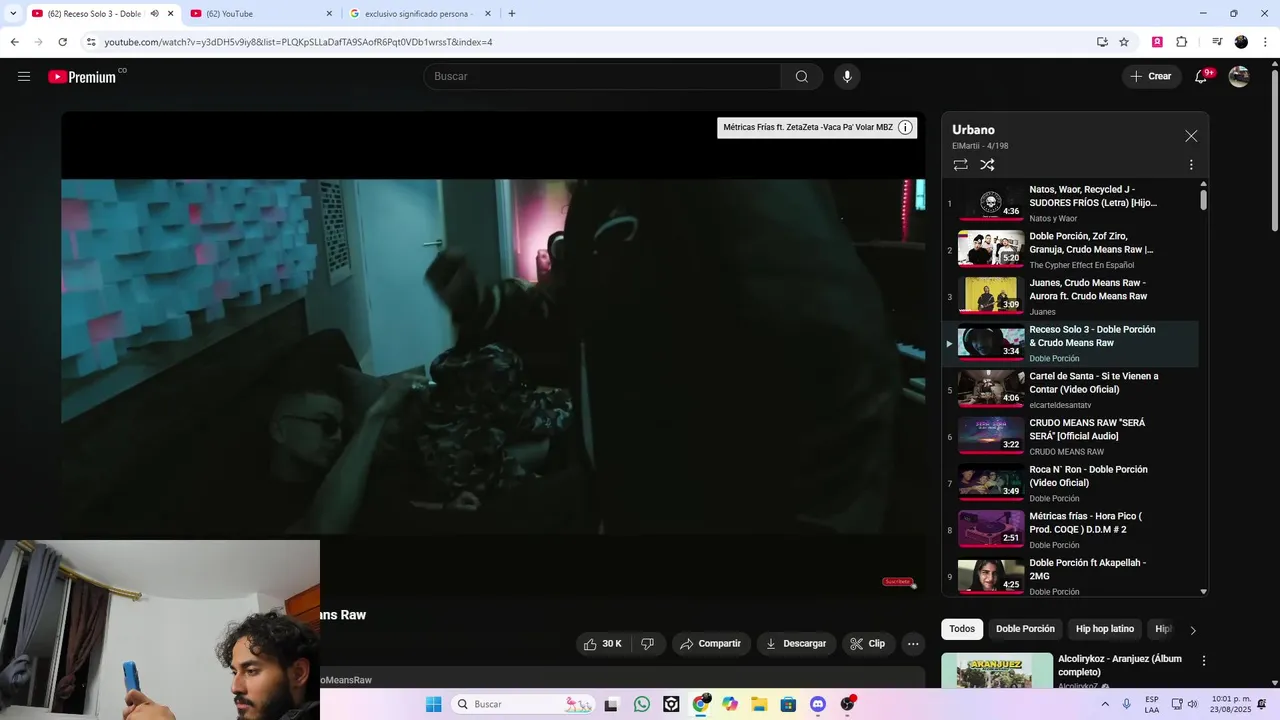Focus the YouTube Buscar search field
Screen dimensions: 1280x720
tap(602, 77)
